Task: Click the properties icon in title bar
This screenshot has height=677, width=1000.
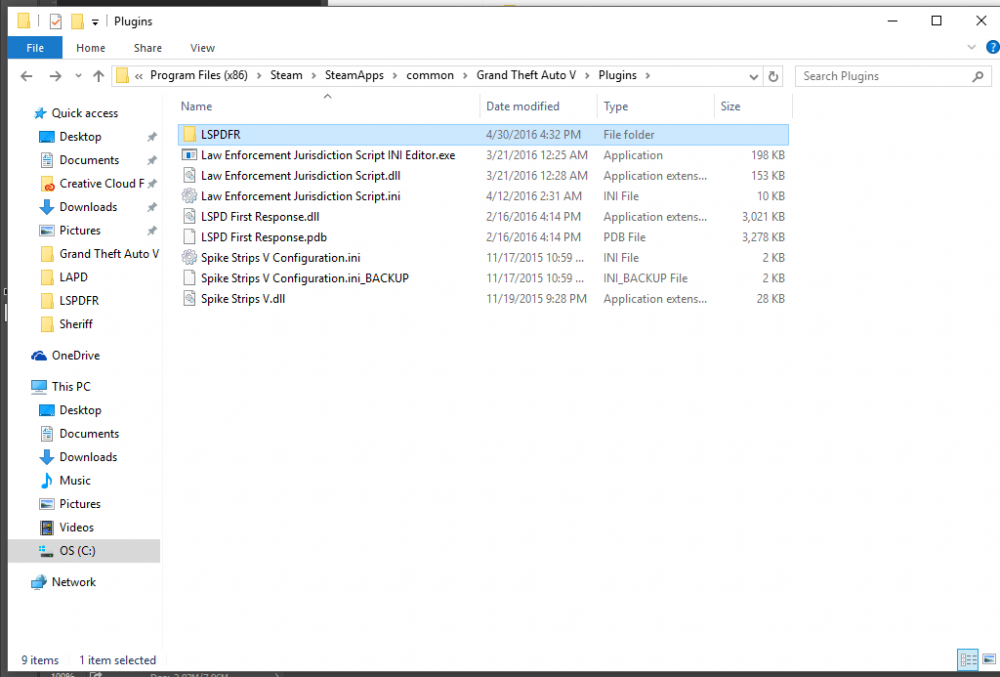Action: point(55,22)
